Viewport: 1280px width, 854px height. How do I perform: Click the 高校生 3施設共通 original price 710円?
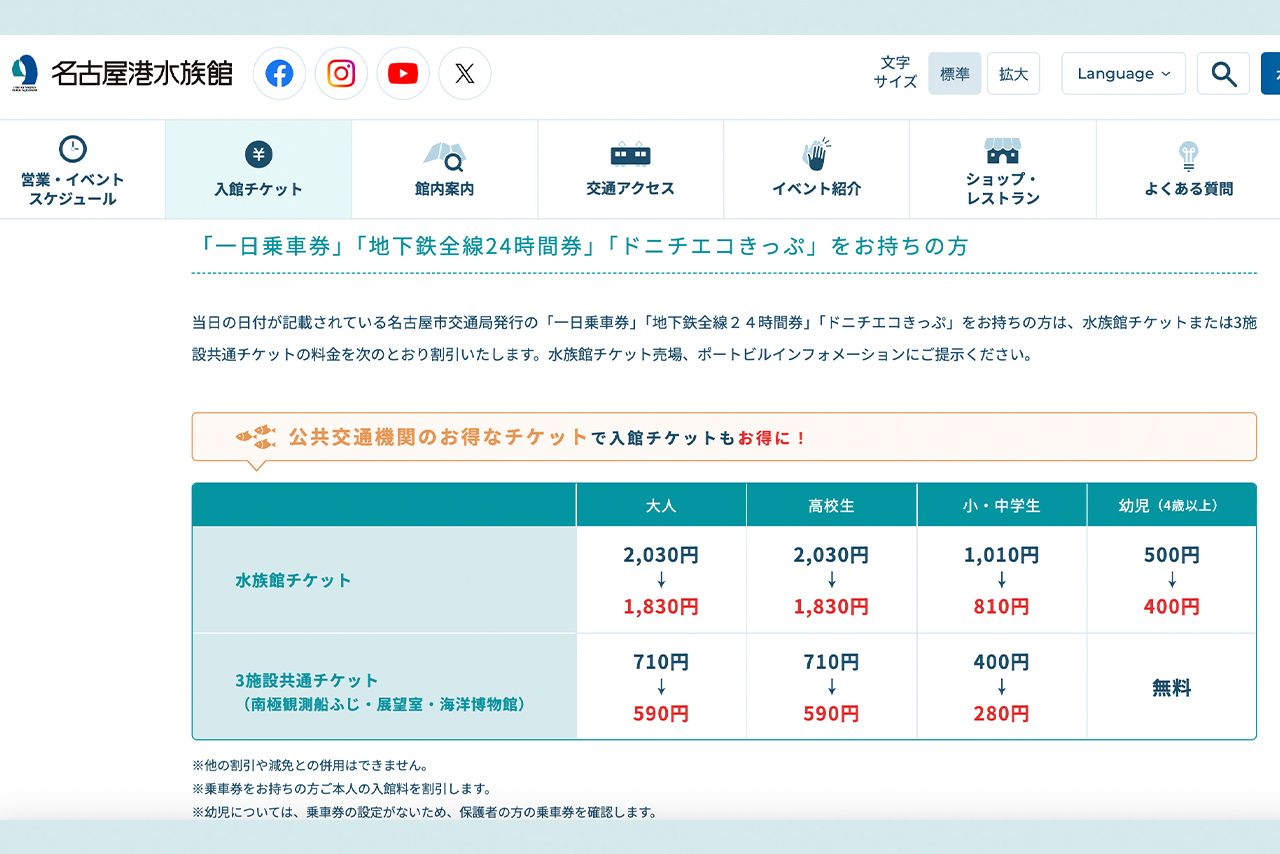[831, 662]
